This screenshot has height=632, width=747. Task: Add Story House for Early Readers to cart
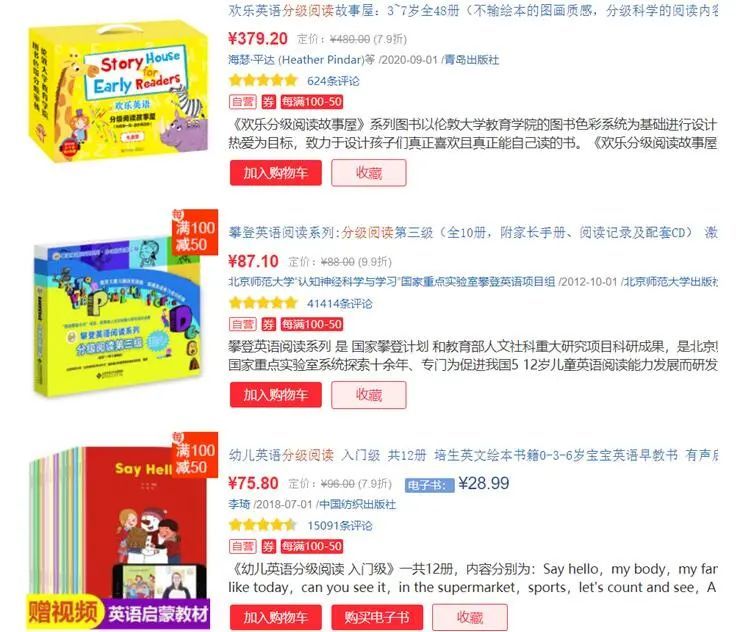275,172
